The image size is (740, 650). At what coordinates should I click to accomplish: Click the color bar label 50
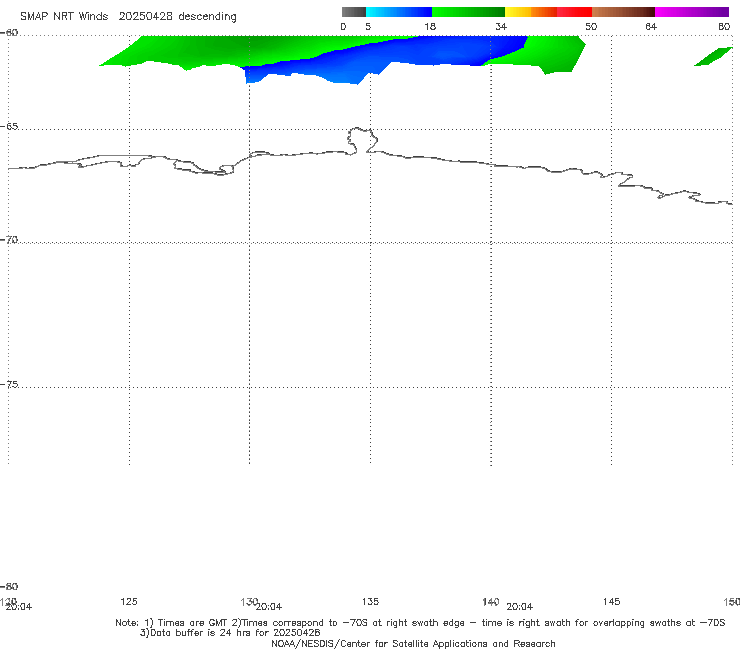pos(591,26)
